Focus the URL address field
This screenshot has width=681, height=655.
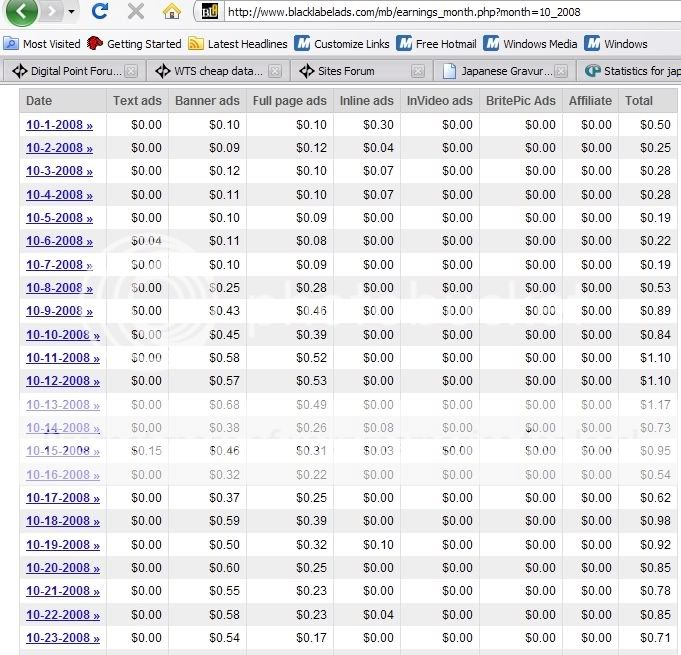pyautogui.click(x=452, y=12)
